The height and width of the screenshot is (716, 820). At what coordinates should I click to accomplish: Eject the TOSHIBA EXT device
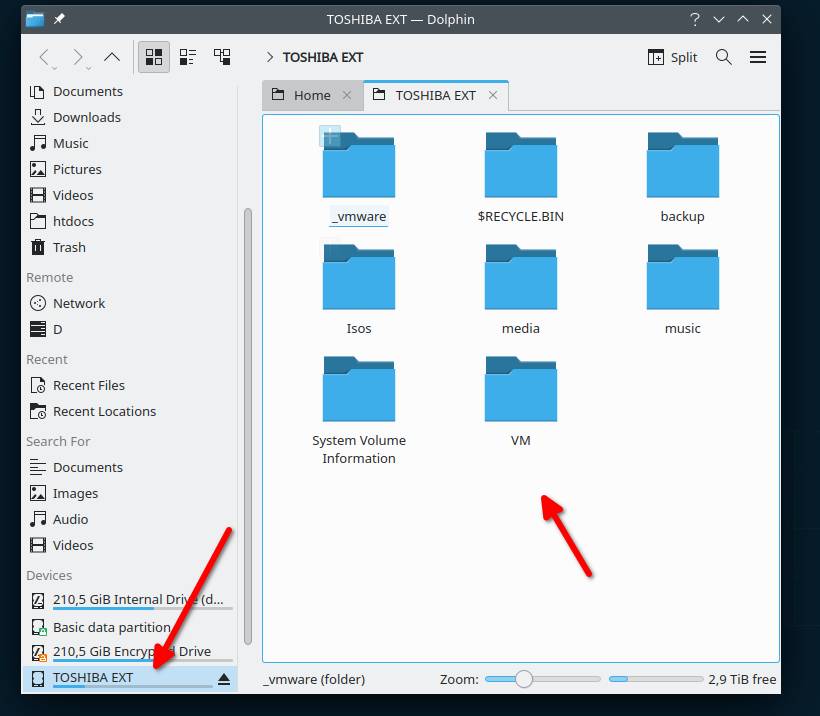point(224,679)
